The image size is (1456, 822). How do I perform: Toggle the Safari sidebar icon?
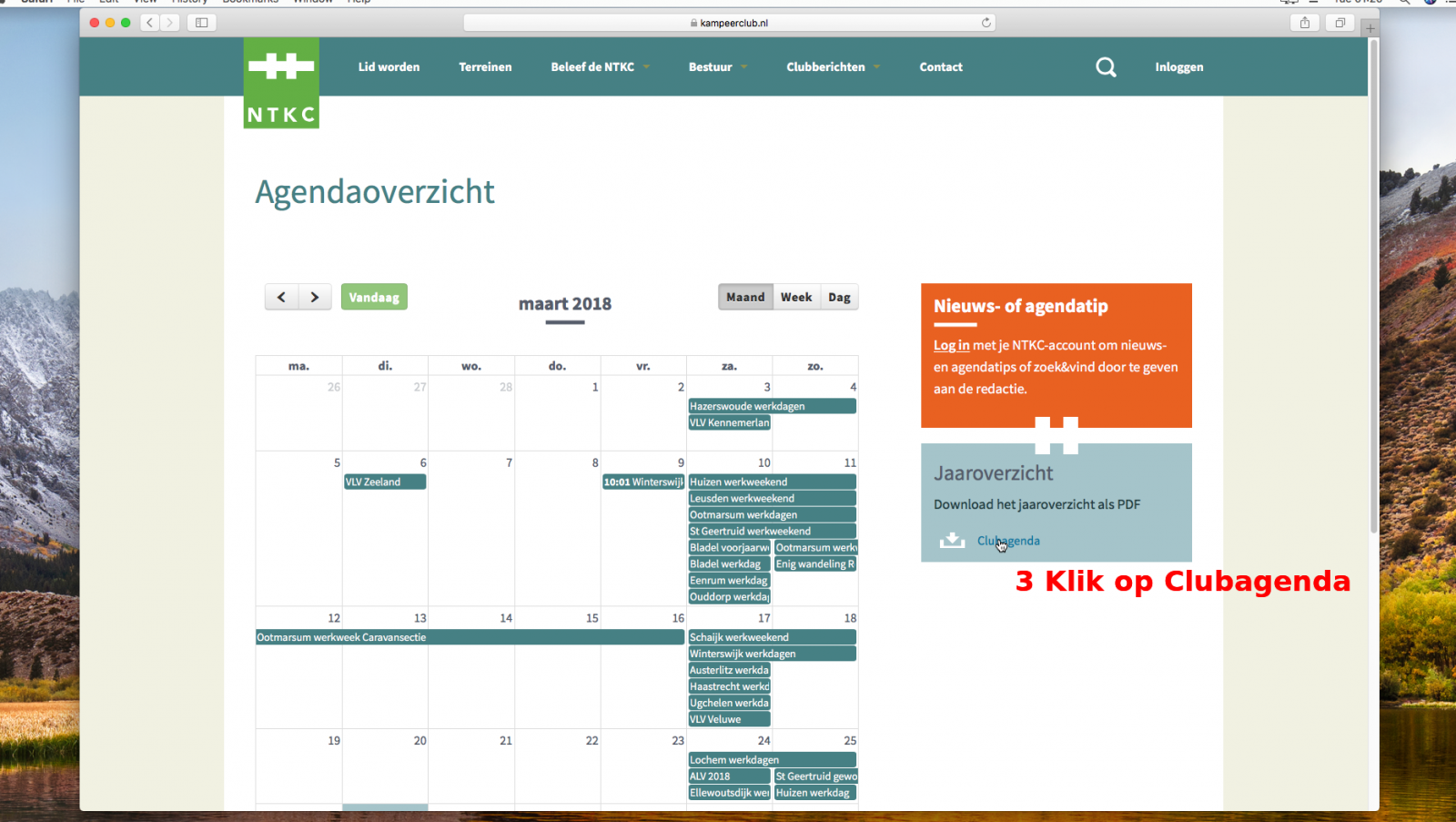click(202, 23)
